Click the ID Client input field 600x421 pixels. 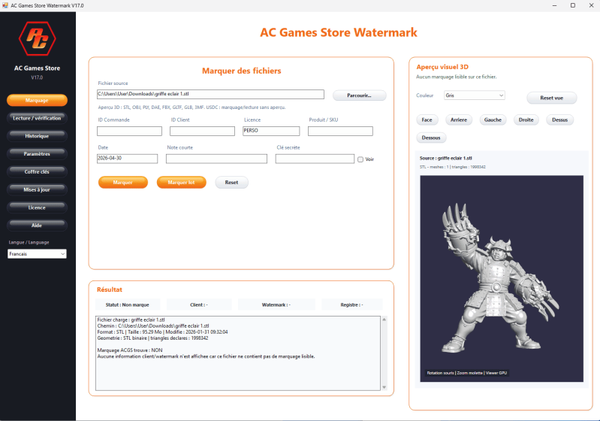point(202,131)
